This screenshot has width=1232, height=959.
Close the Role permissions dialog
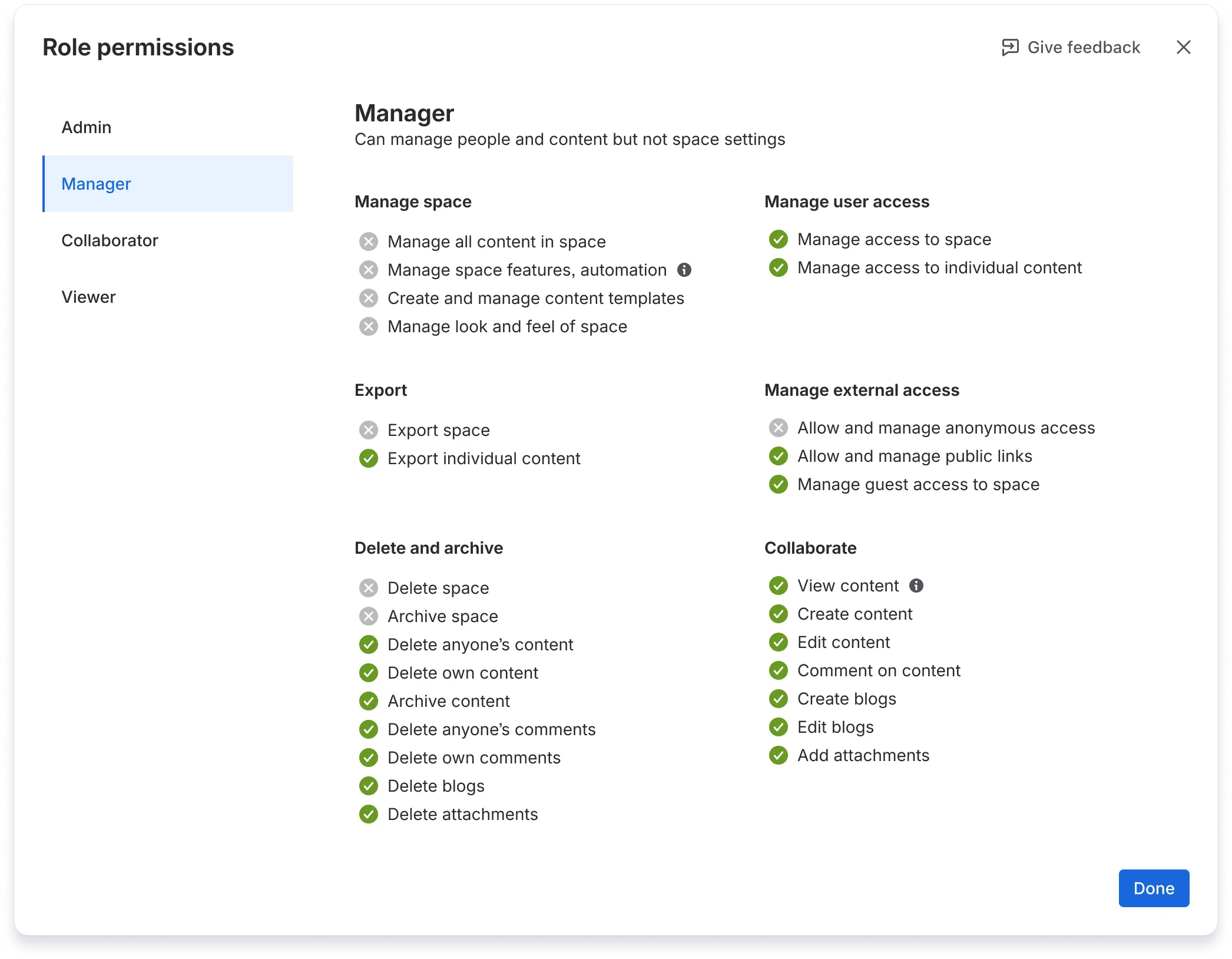[1183, 47]
